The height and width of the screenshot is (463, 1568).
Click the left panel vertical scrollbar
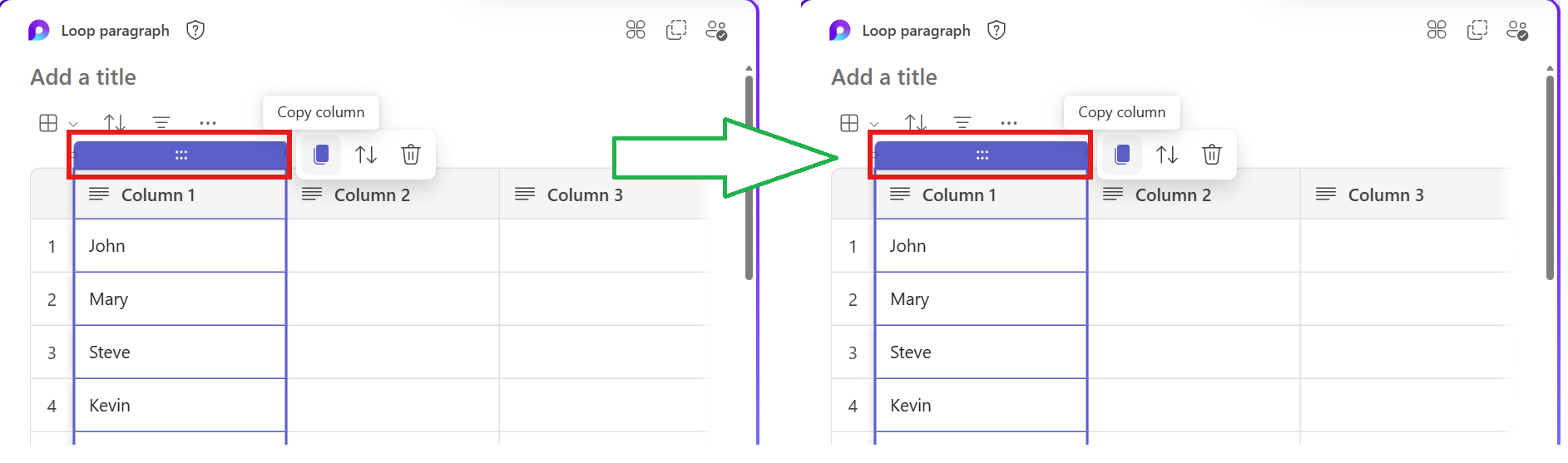point(749,175)
